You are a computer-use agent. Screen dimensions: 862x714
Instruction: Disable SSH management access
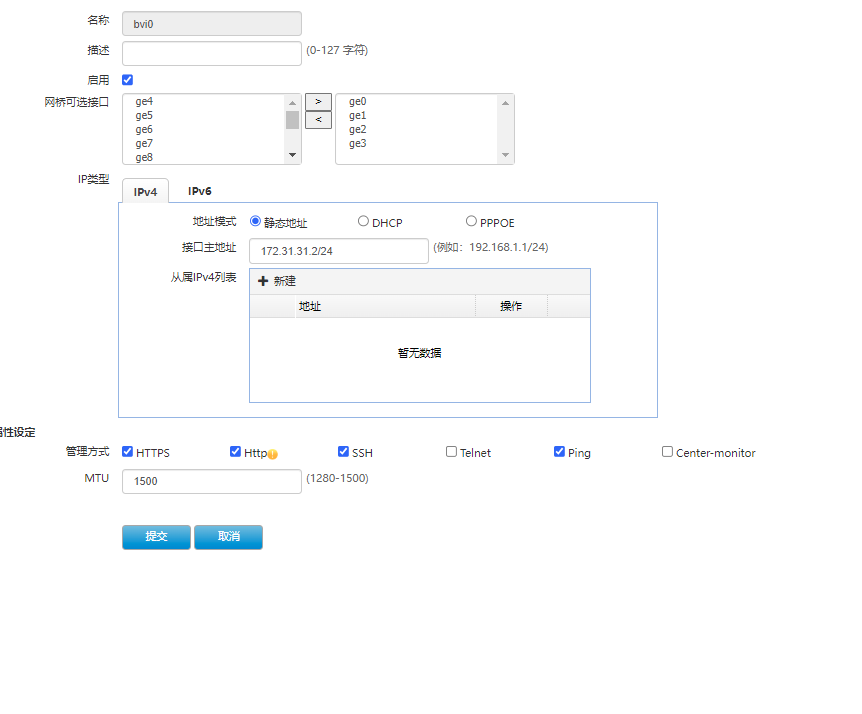344,452
